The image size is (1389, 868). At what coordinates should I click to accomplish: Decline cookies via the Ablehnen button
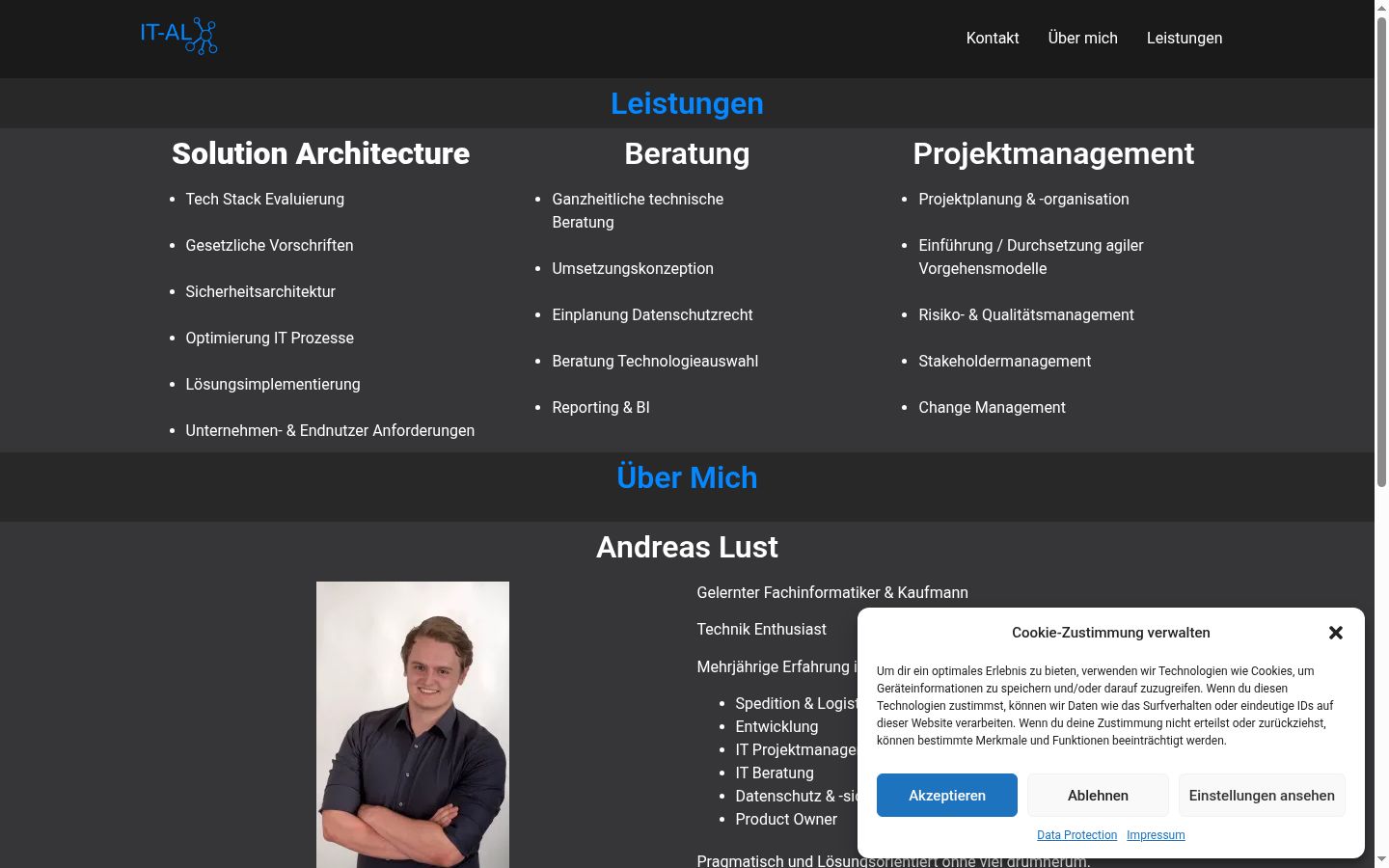pyautogui.click(x=1098, y=796)
